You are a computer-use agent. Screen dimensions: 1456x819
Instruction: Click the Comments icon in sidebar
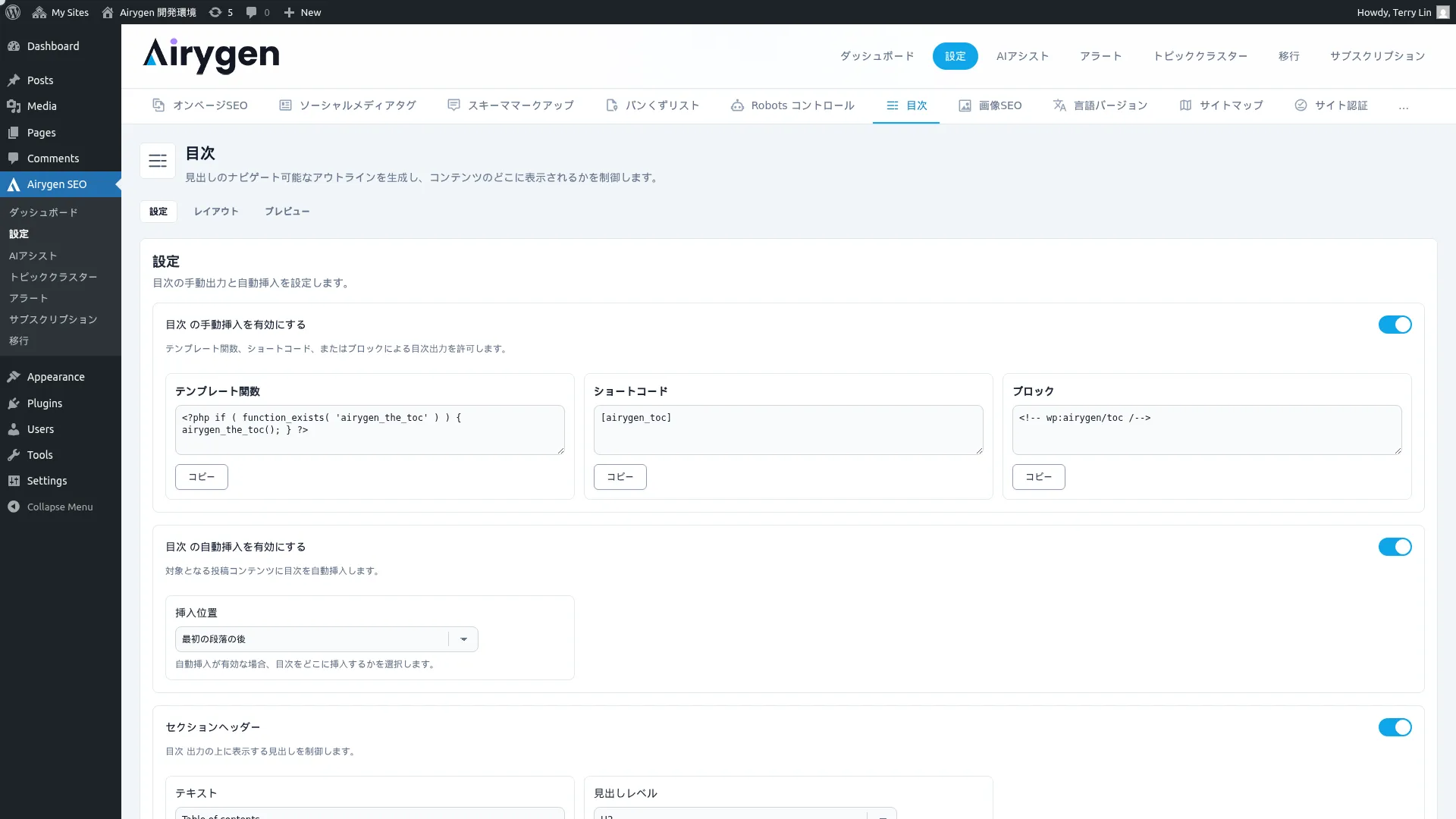coord(14,158)
